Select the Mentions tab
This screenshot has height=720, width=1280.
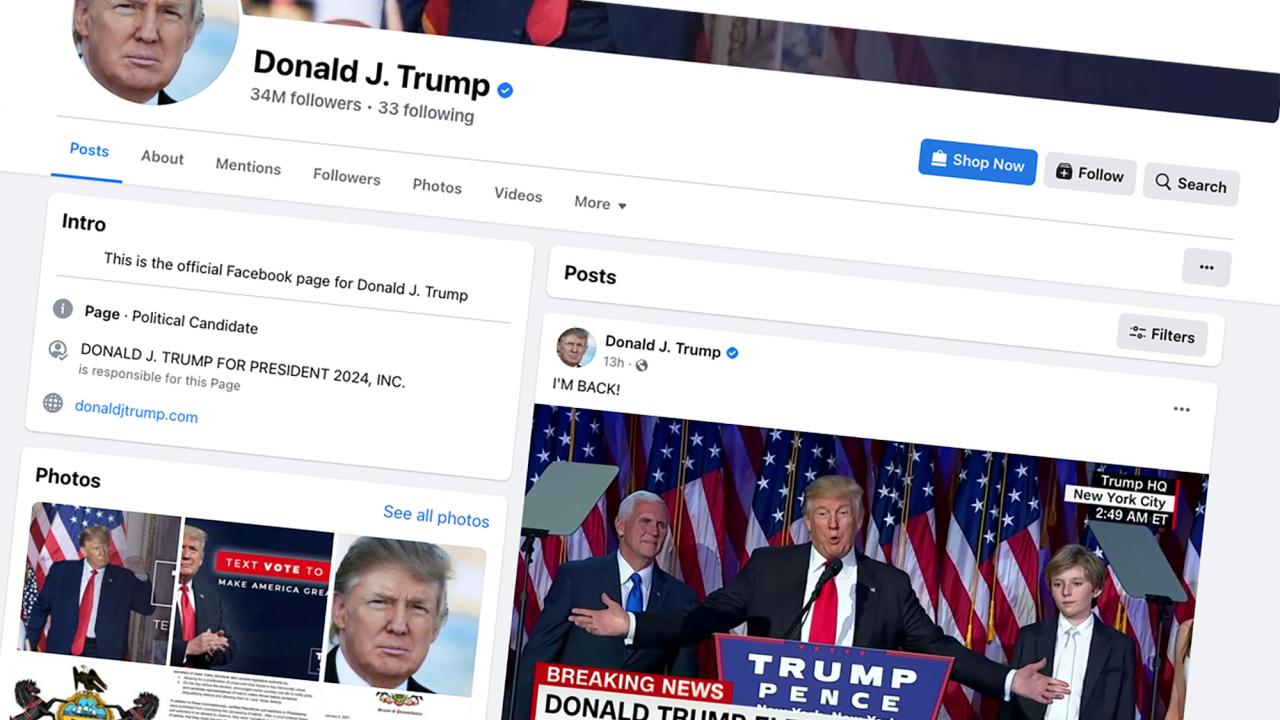pyautogui.click(x=248, y=167)
